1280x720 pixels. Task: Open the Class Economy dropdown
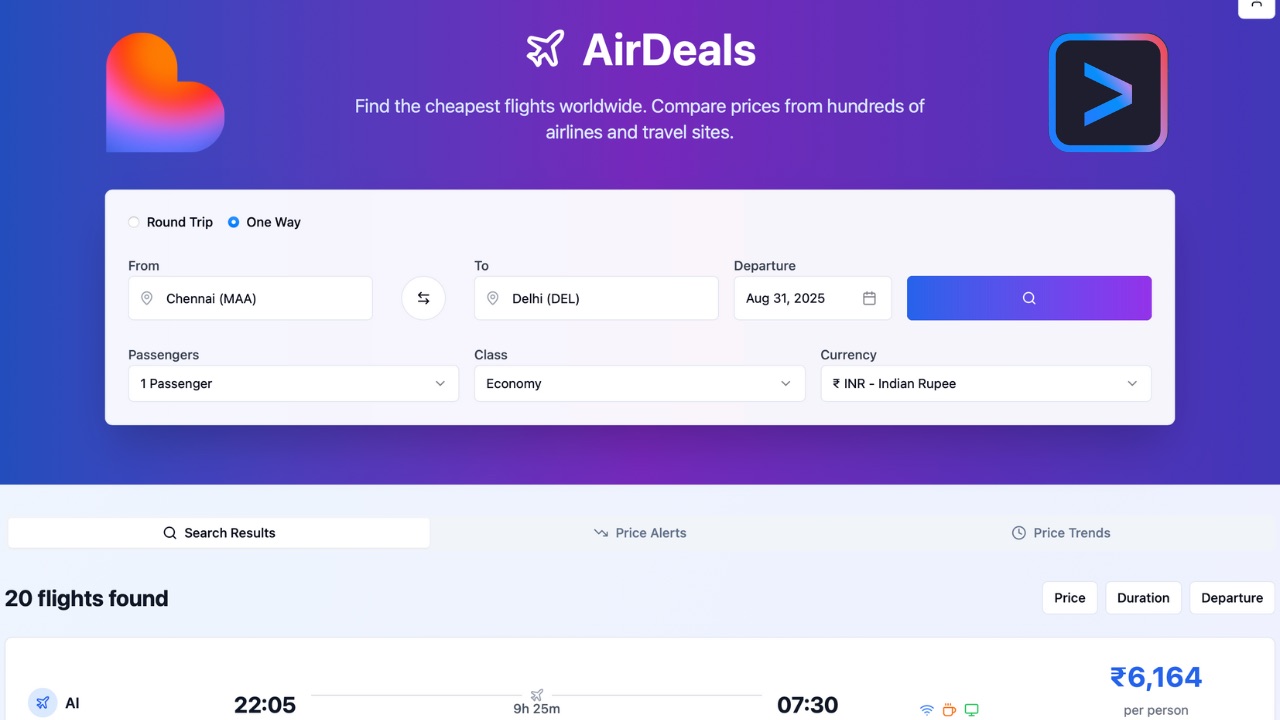[639, 384]
